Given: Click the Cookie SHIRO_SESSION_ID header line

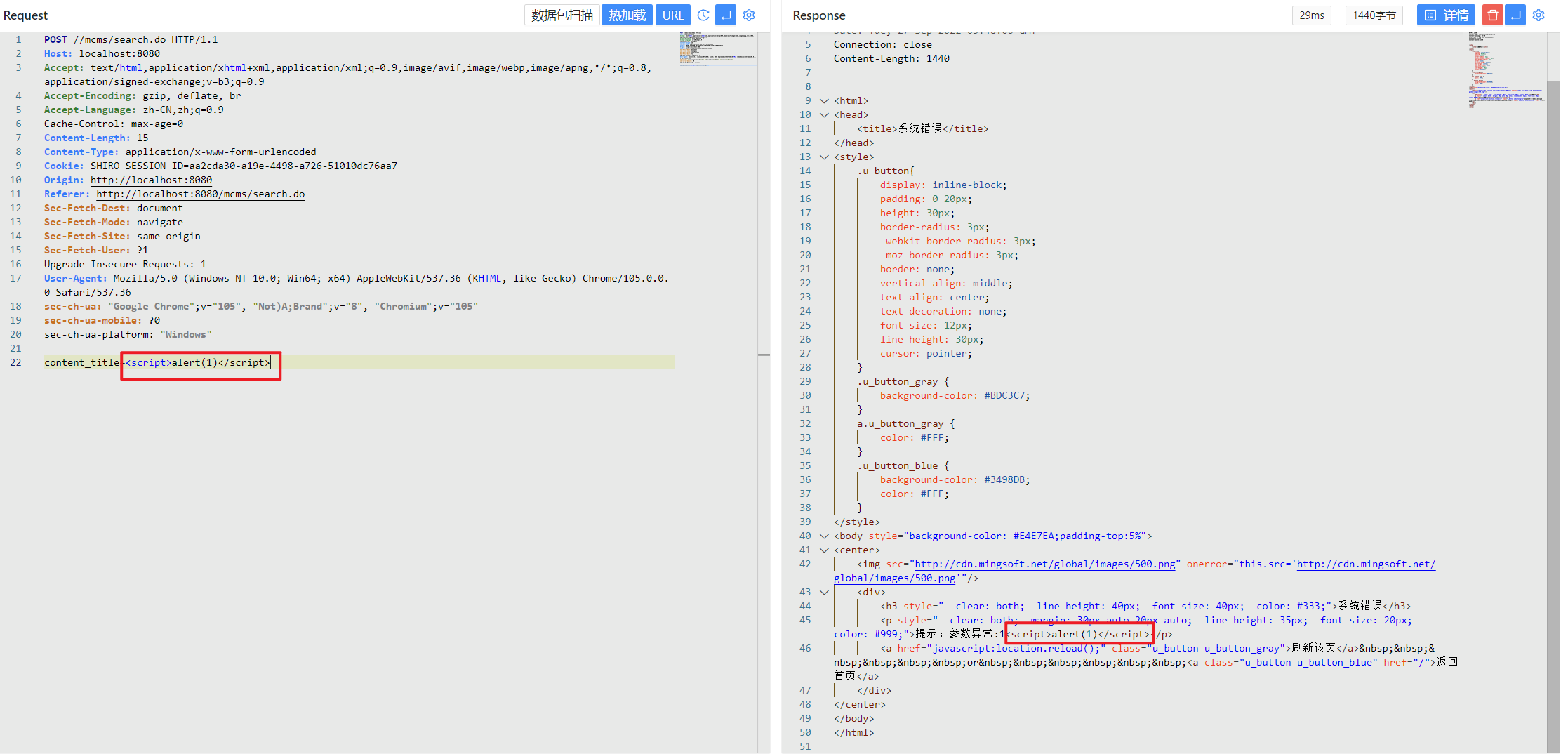Looking at the screenshot, I should (x=220, y=166).
